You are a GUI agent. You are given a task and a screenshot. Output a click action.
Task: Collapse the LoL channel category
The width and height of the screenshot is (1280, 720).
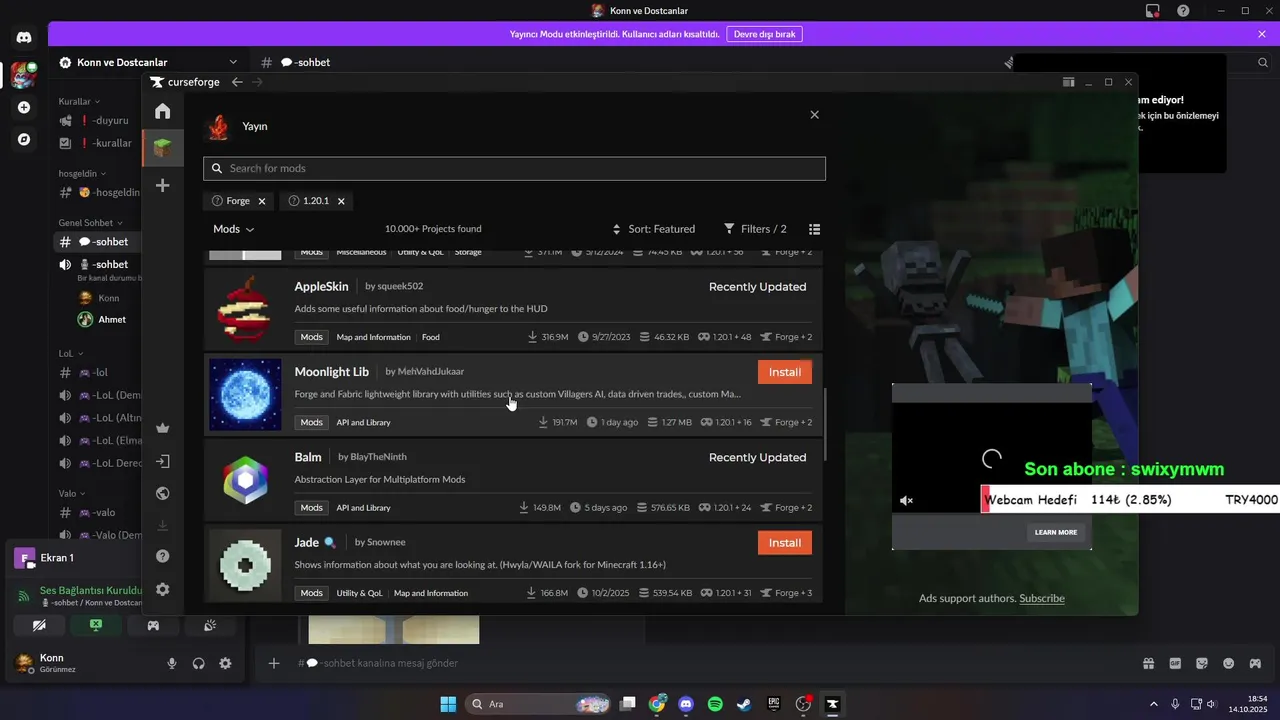tap(70, 353)
